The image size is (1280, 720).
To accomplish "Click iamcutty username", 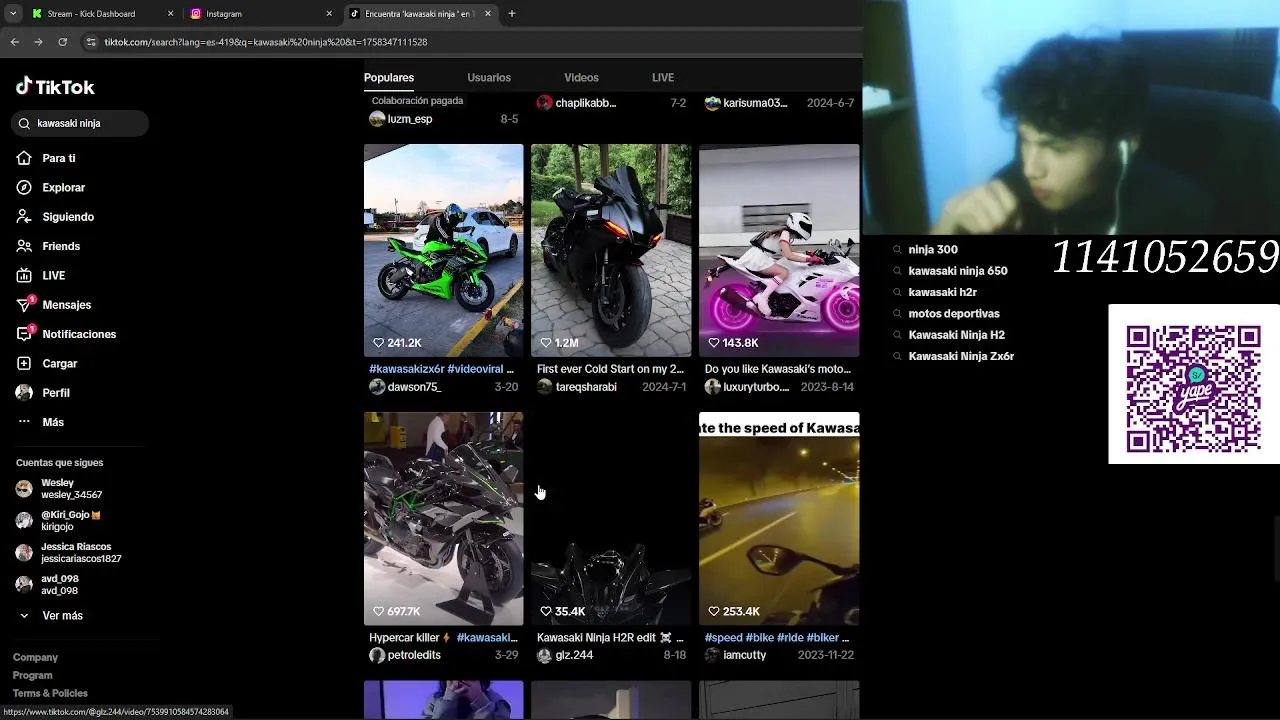I will [x=744, y=655].
